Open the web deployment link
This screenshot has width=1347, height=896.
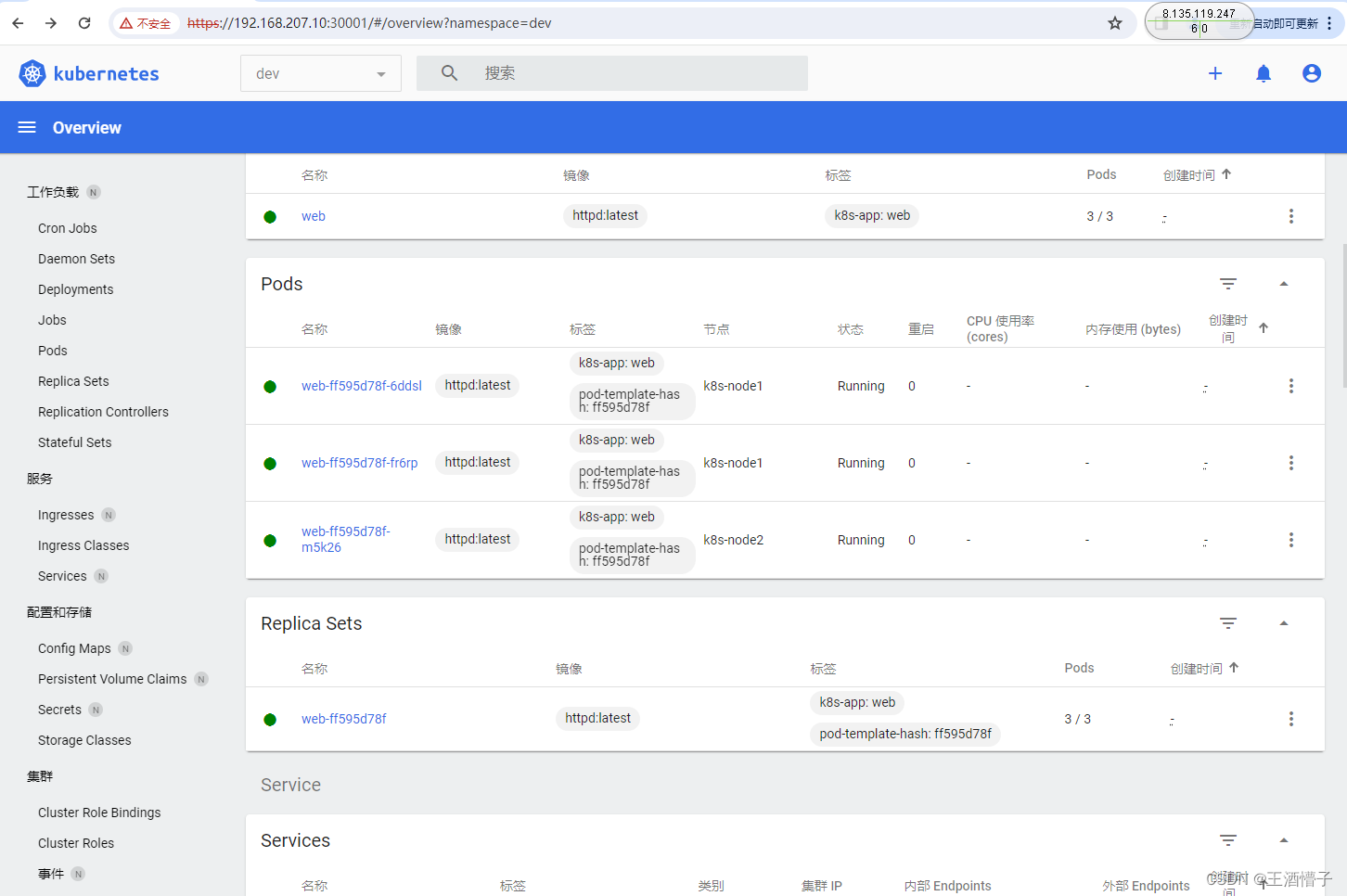(x=314, y=216)
